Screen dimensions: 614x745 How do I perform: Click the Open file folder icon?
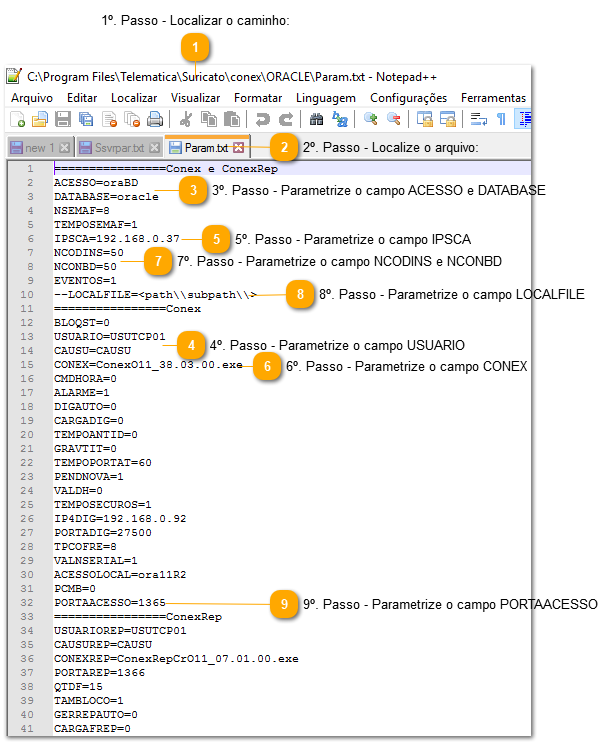pos(39,120)
